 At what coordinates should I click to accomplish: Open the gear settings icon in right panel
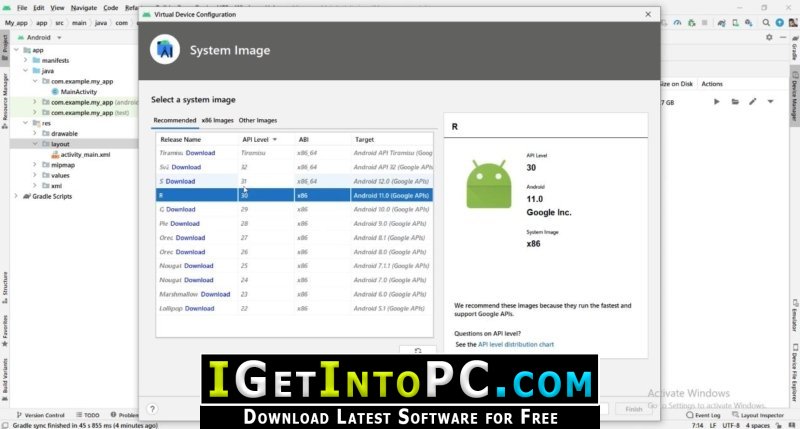pyautogui.click(x=769, y=37)
